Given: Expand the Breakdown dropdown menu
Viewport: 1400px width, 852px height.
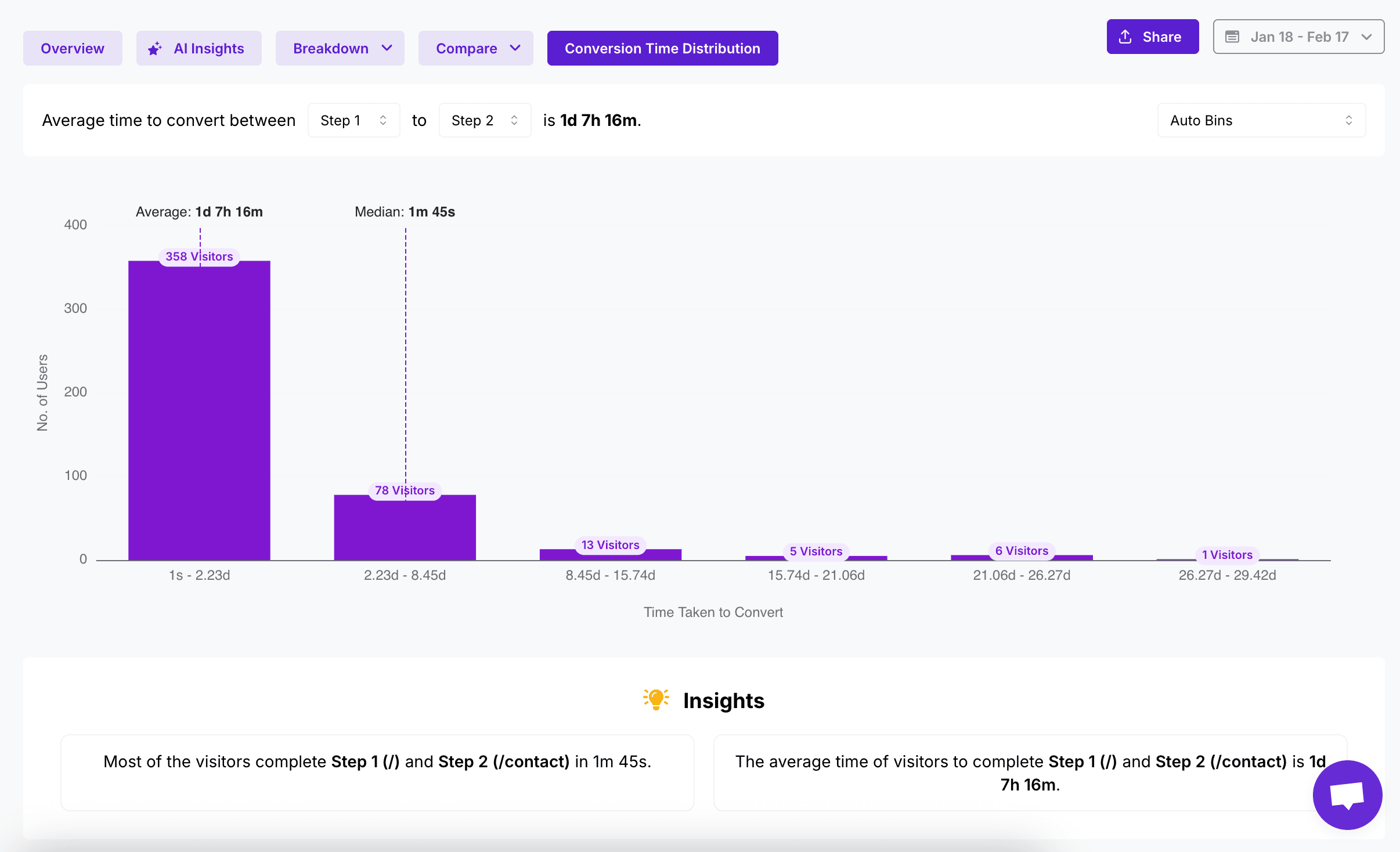Looking at the screenshot, I should (x=340, y=47).
